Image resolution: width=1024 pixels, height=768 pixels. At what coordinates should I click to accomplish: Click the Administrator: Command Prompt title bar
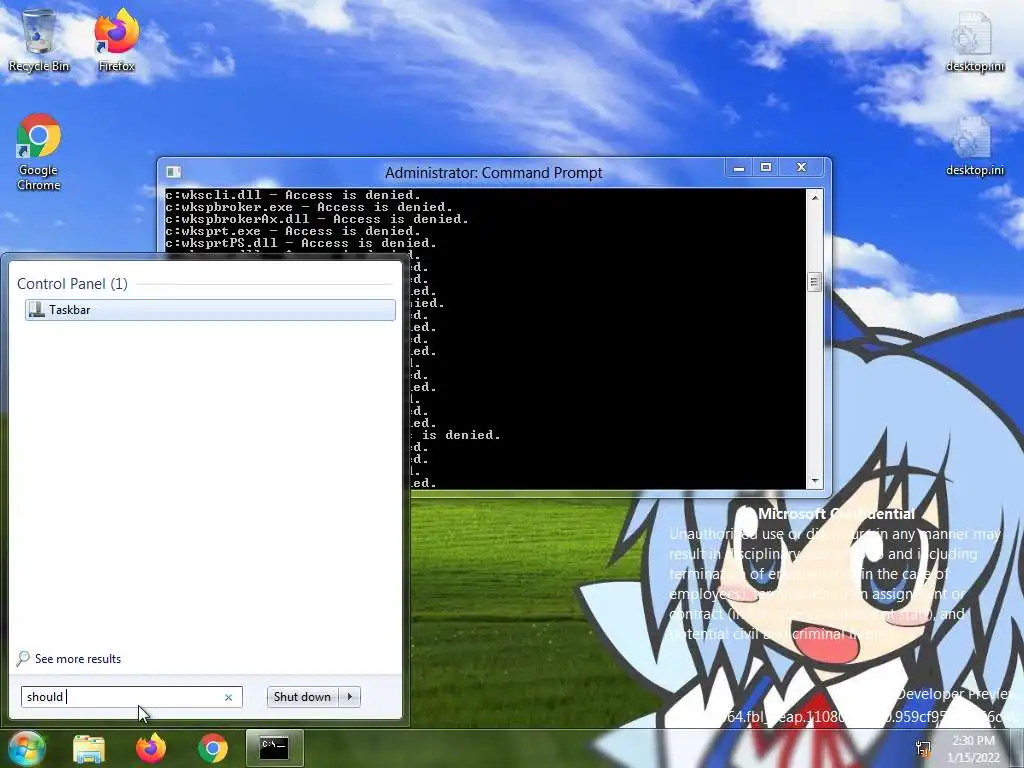[x=493, y=172]
